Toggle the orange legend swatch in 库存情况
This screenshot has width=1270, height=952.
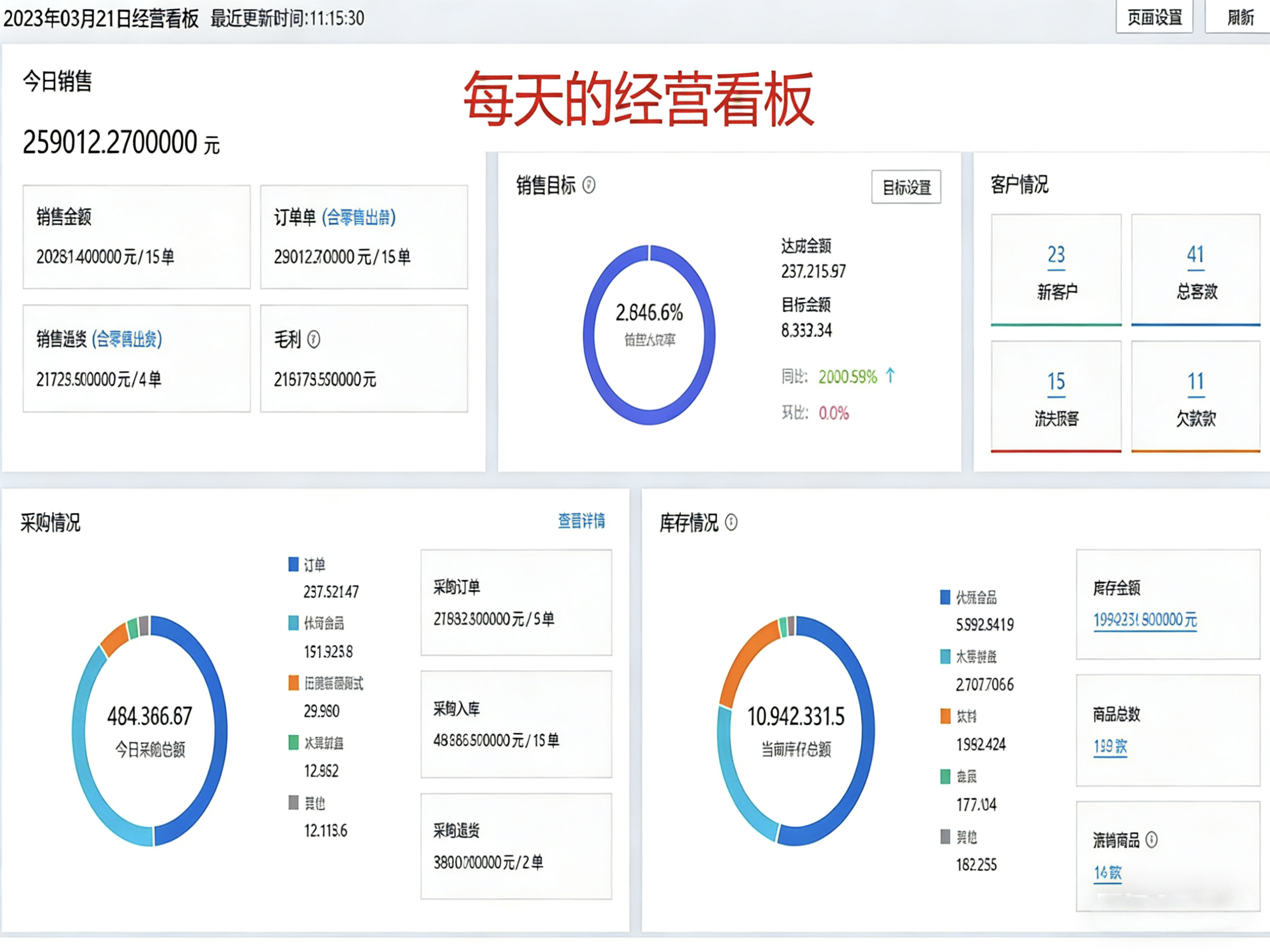945,716
